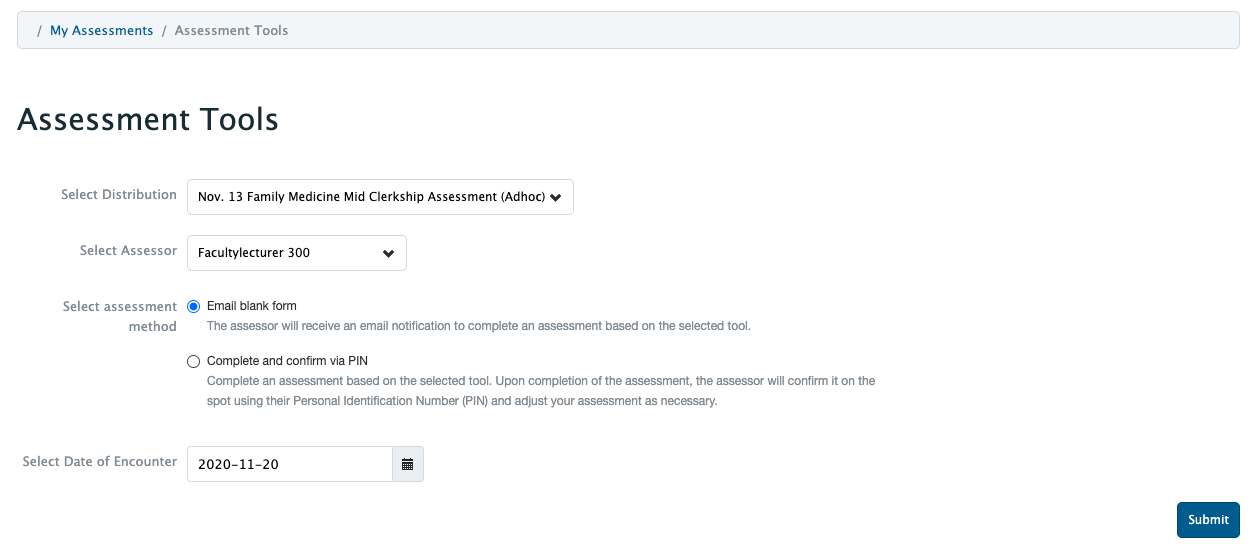Screen dimensions: 1255x550
Task: Click the Select Date of Encounter label
Action: 100,462
